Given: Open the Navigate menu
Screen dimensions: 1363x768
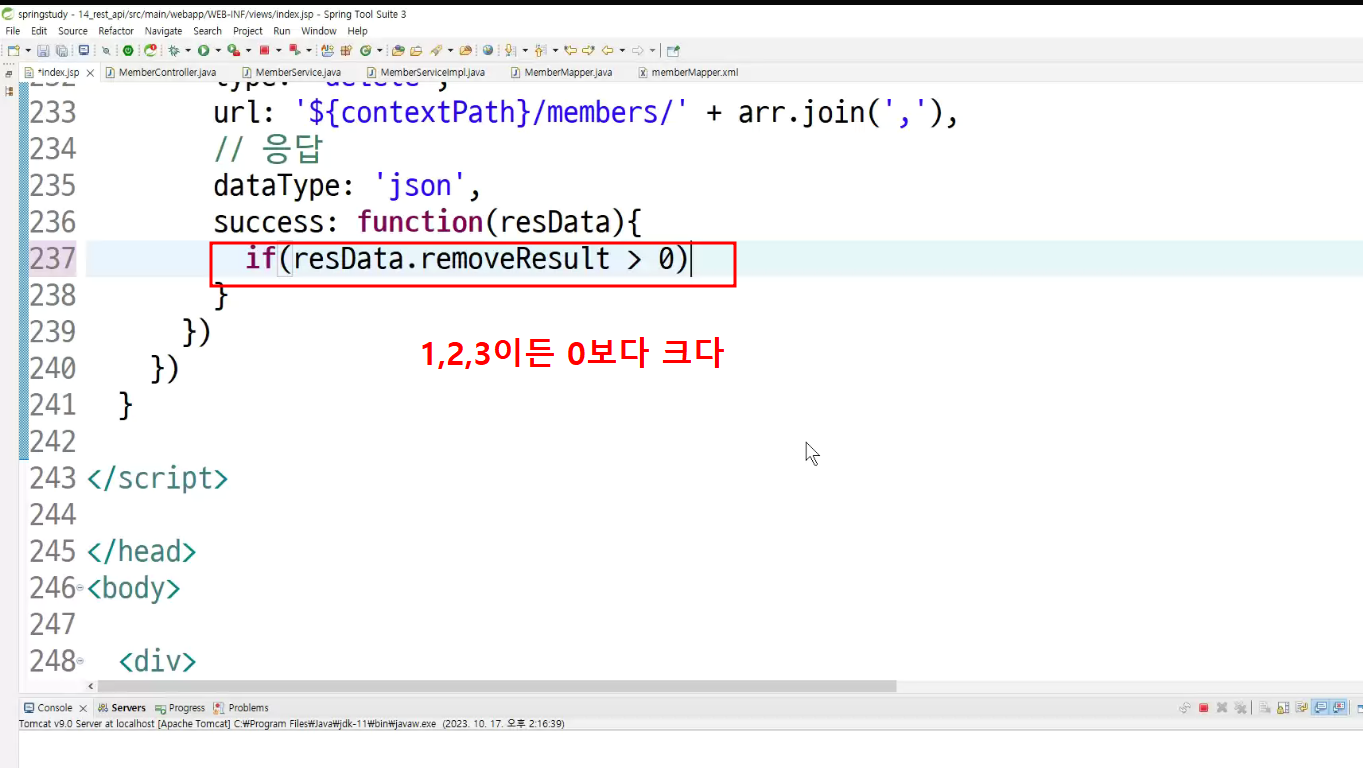Looking at the screenshot, I should tap(163, 31).
